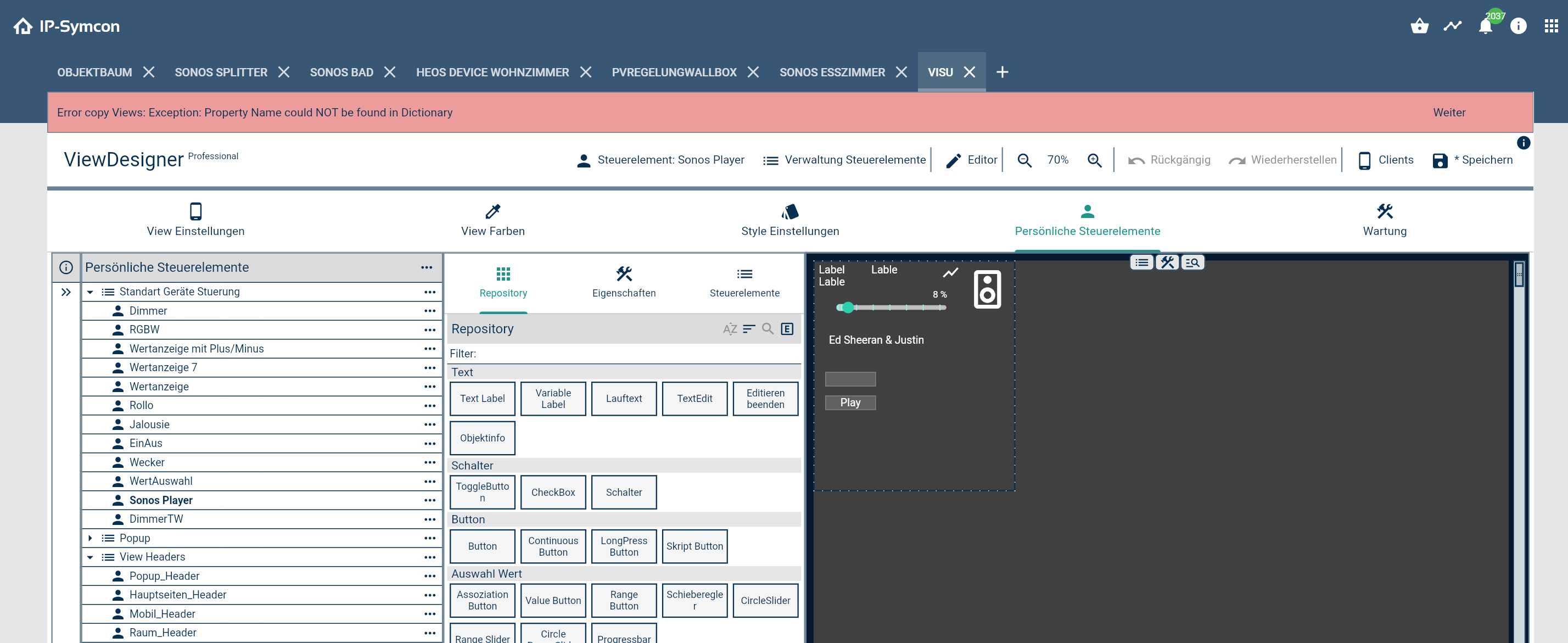Click canvas search-list icon
1568x643 pixels.
pos(1192,262)
